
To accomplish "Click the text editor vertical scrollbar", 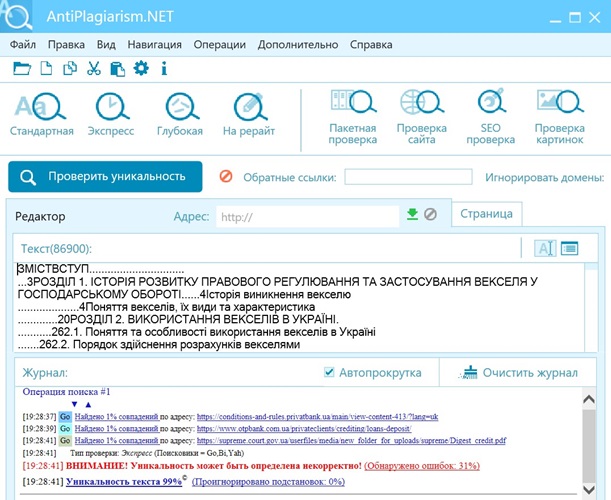I will coord(591,307).
